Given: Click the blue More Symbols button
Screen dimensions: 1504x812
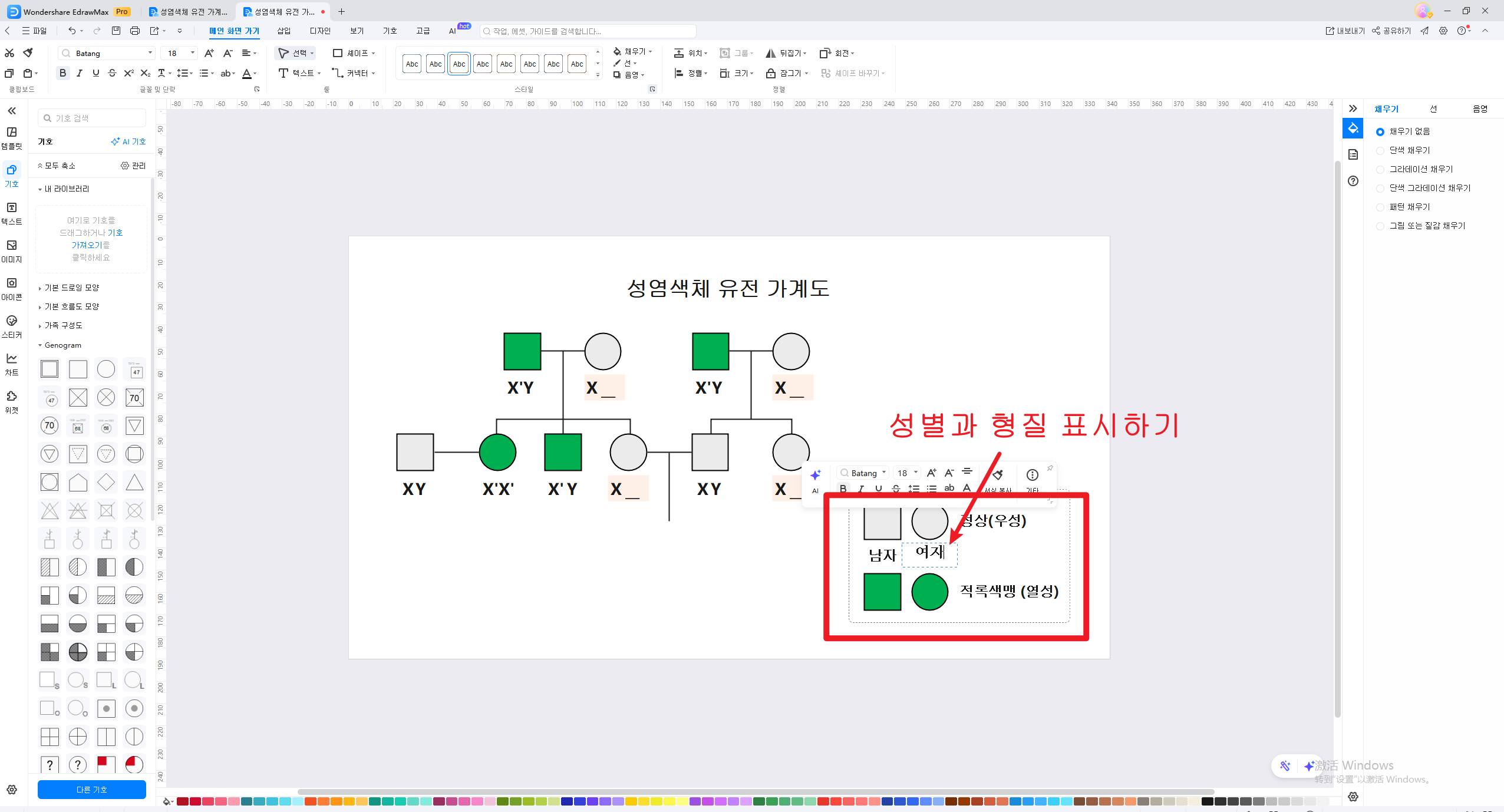Looking at the screenshot, I should point(91,790).
